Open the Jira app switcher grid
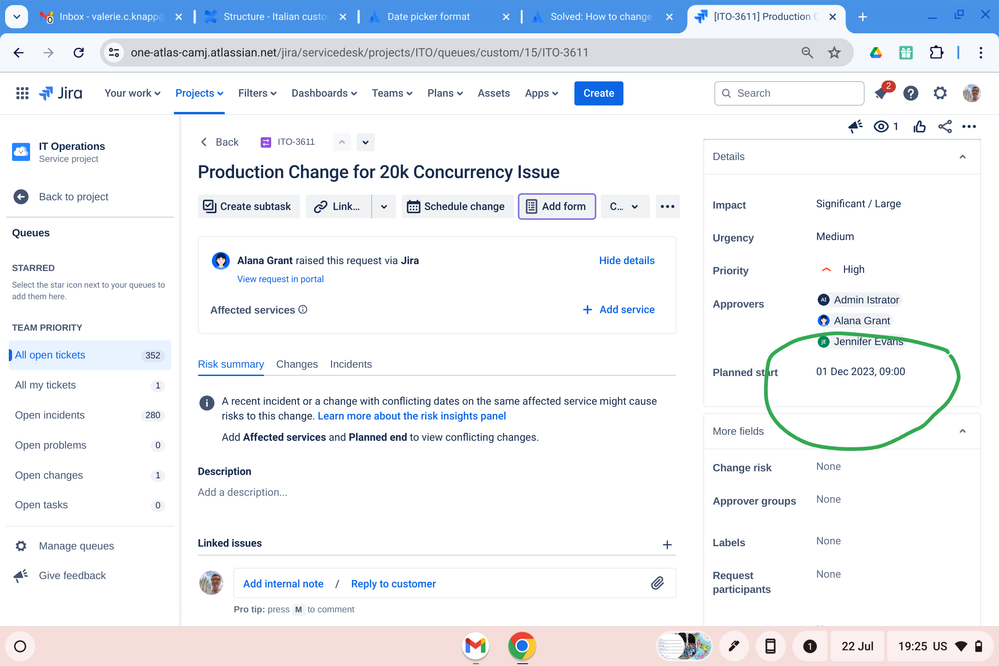This screenshot has width=999, height=666. (x=22, y=93)
